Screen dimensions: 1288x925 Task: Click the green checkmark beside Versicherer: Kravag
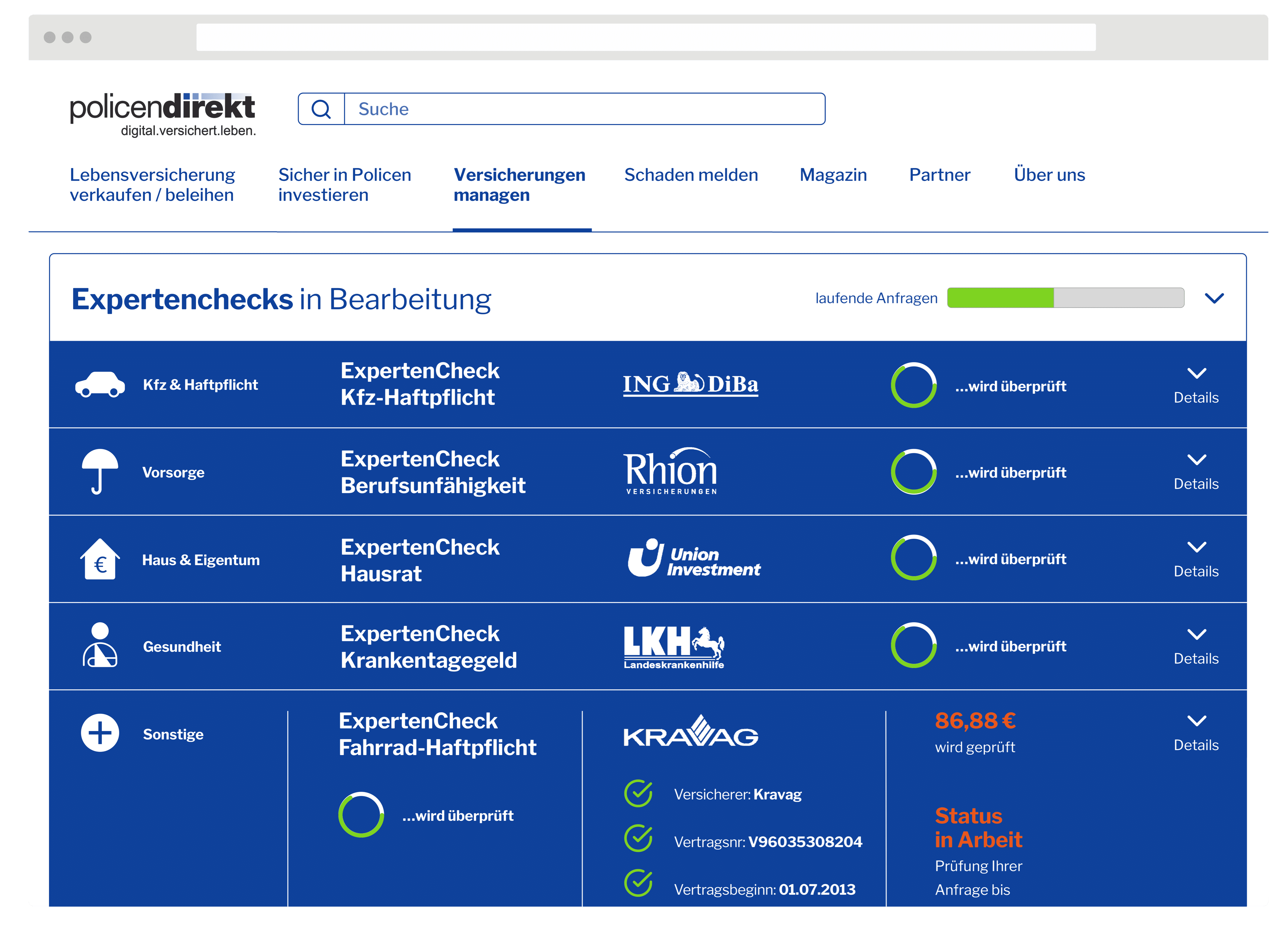tap(638, 793)
